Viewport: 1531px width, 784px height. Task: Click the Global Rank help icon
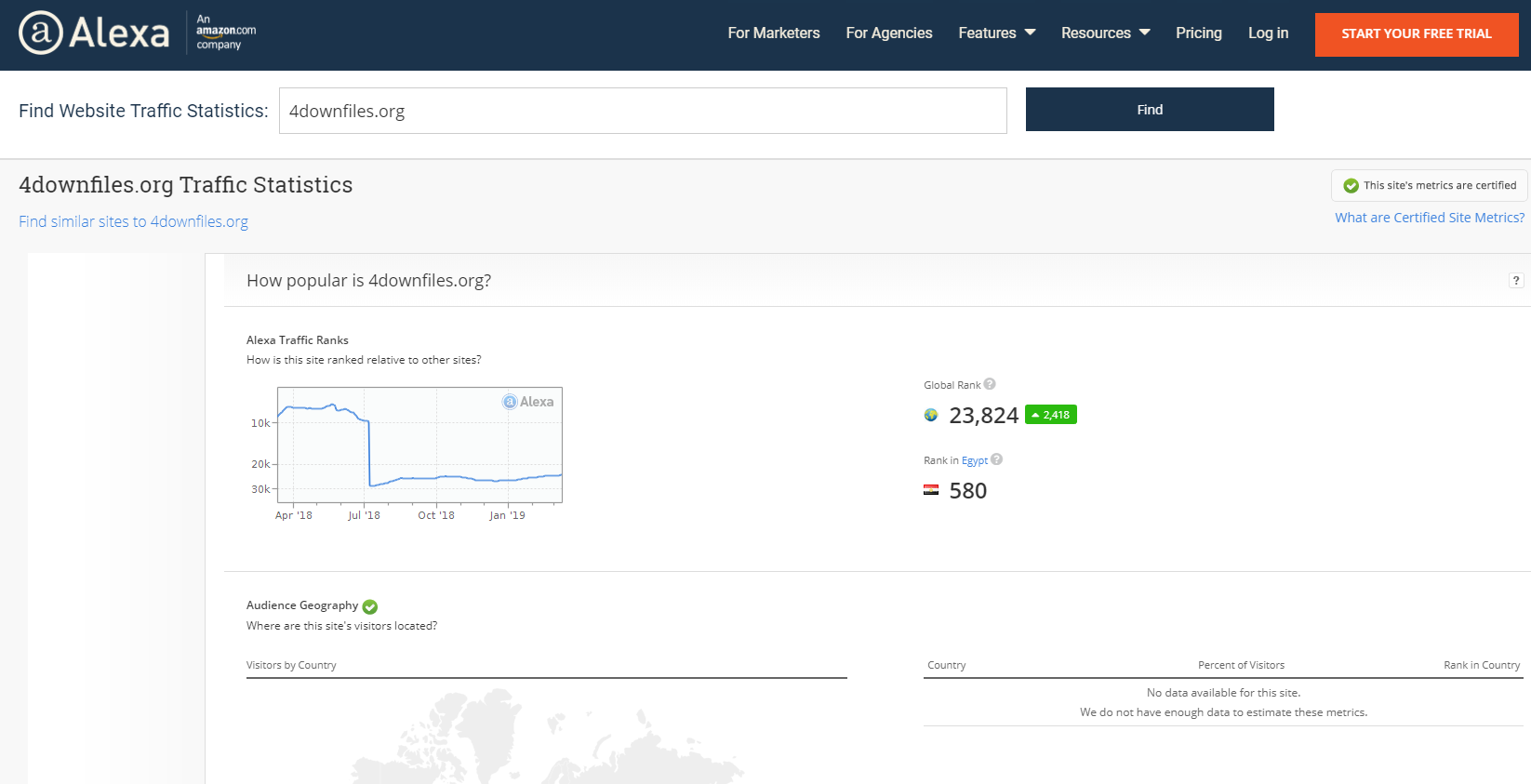[990, 384]
